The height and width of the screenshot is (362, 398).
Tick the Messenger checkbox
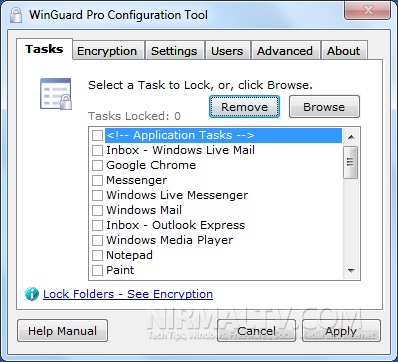(97, 180)
